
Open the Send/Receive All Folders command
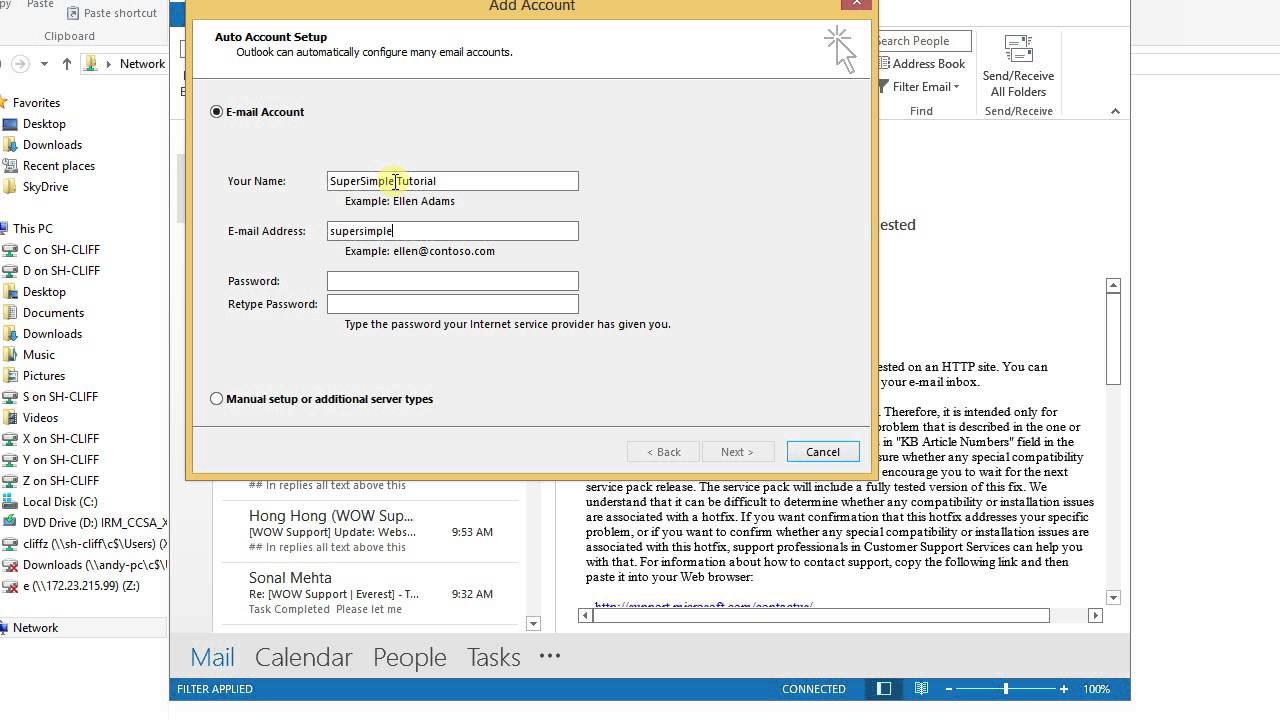click(1018, 66)
